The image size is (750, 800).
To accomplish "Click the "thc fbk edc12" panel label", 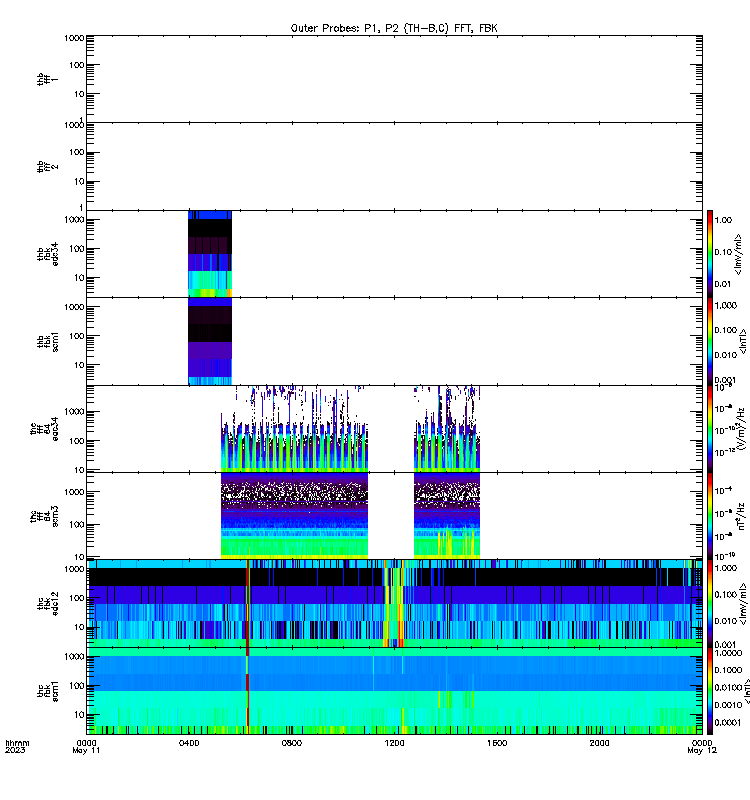I will tap(47, 604).
